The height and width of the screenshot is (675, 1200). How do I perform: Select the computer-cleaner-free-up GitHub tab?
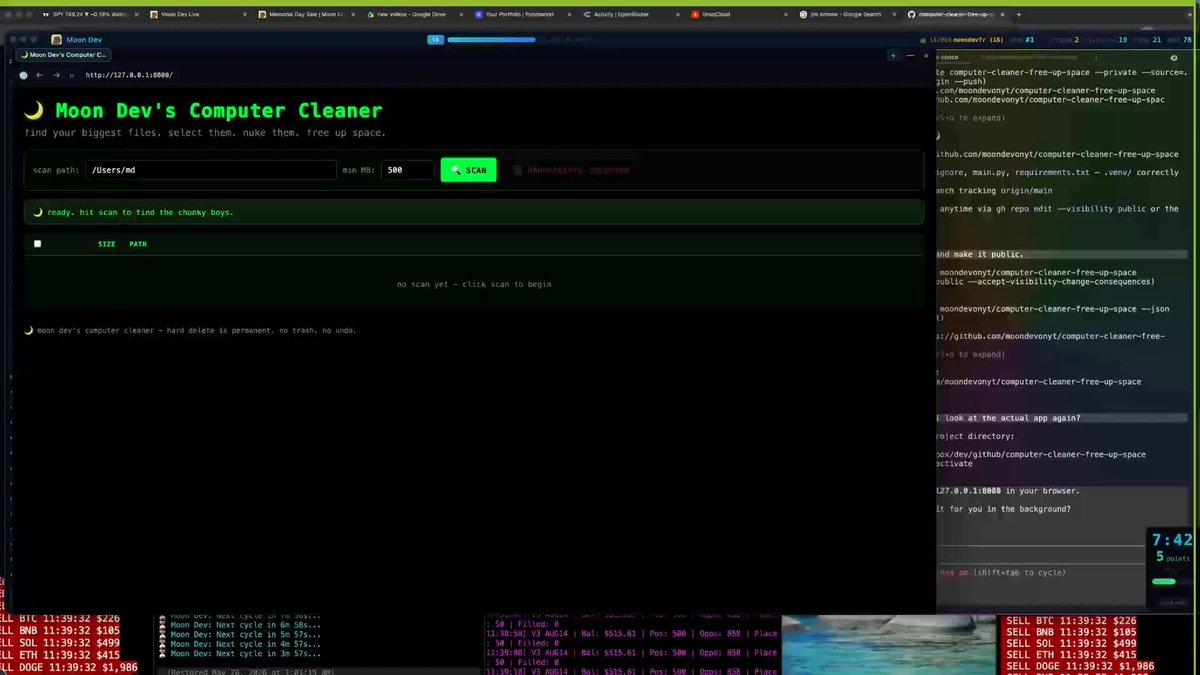[956, 15]
